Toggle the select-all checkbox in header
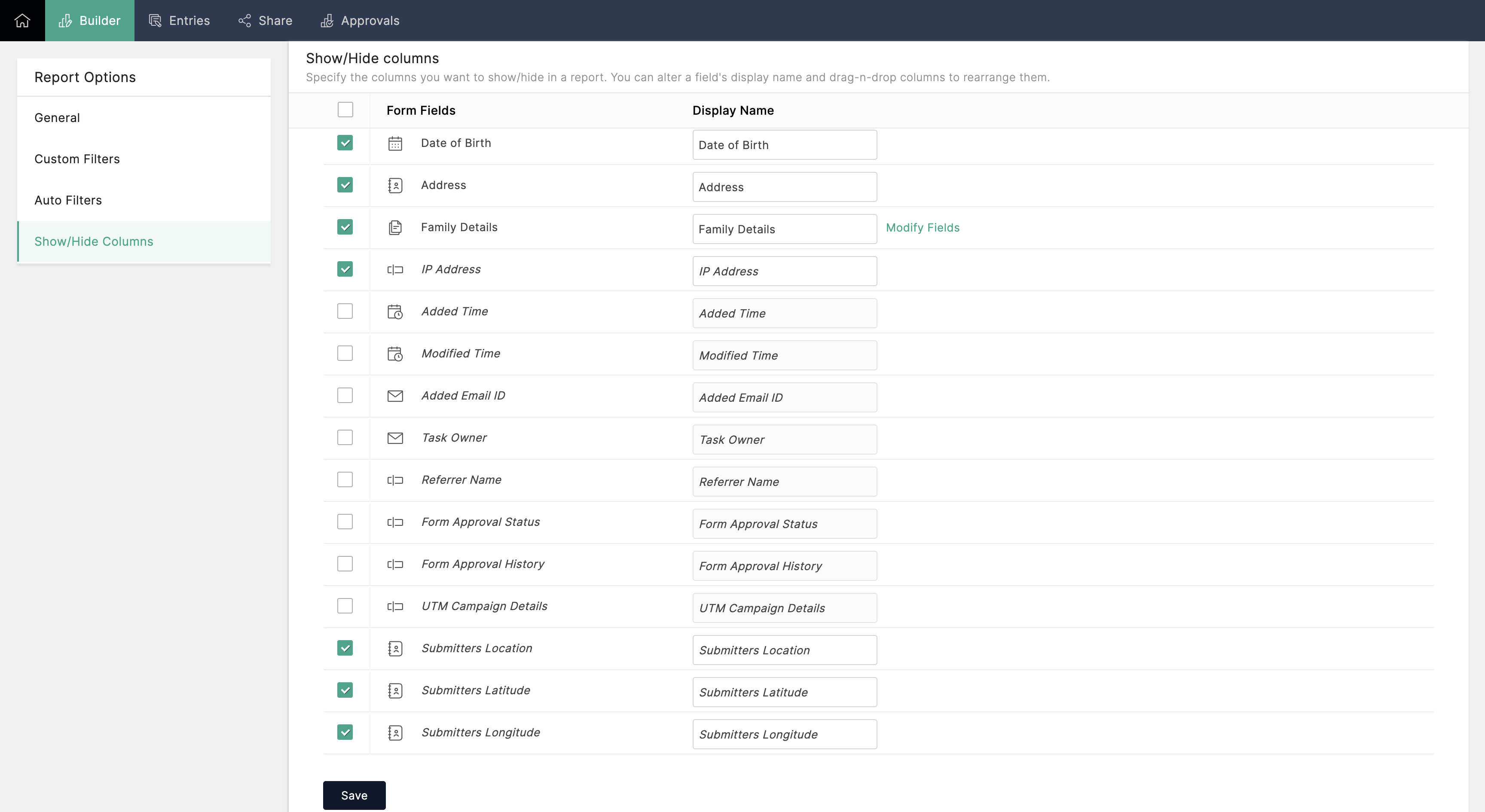 tap(345, 110)
